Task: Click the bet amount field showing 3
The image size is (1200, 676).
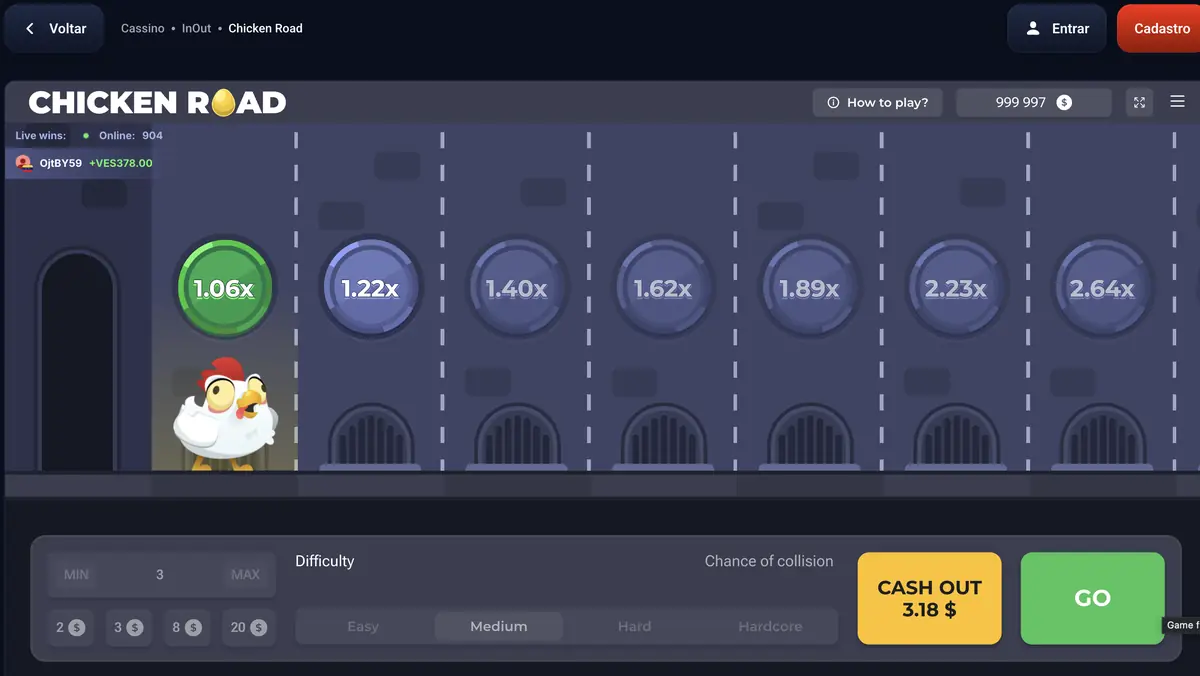Action: tap(160, 574)
